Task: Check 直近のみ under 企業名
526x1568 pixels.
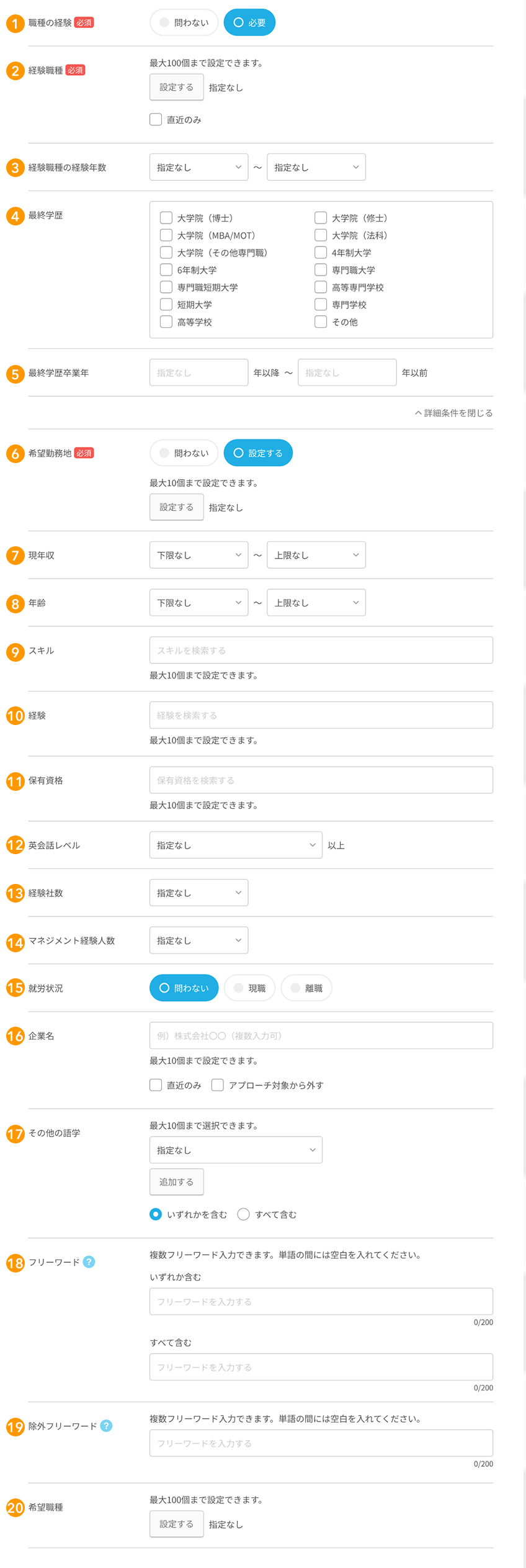Action: 156,1085
